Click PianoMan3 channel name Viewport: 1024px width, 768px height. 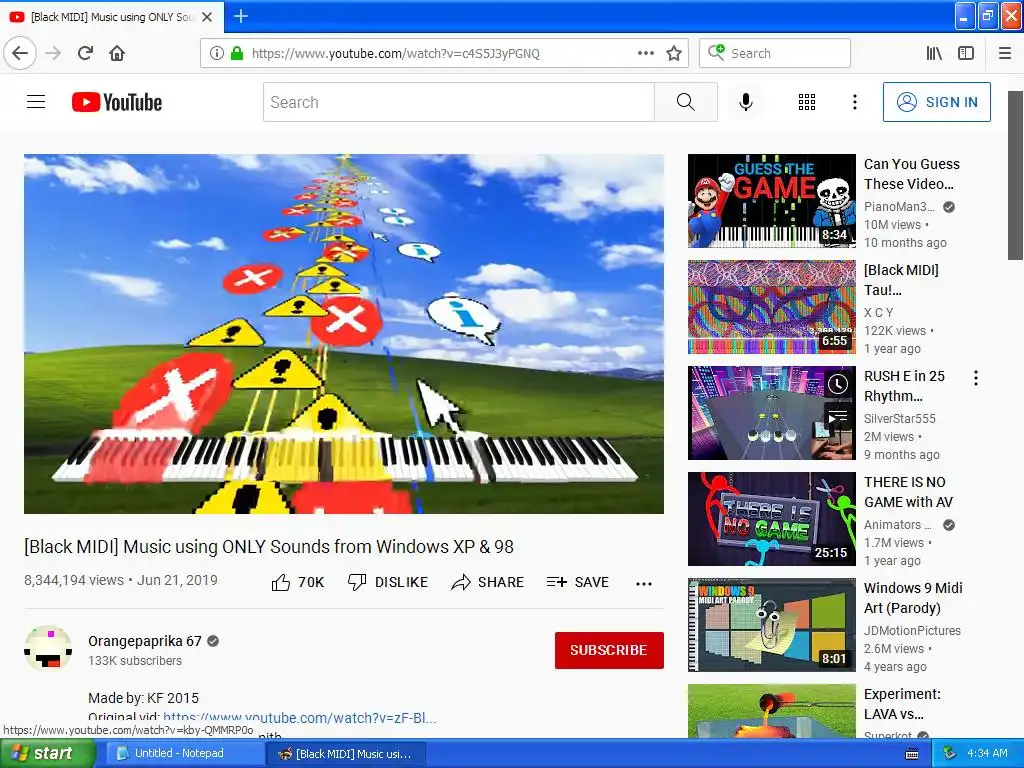[899, 206]
